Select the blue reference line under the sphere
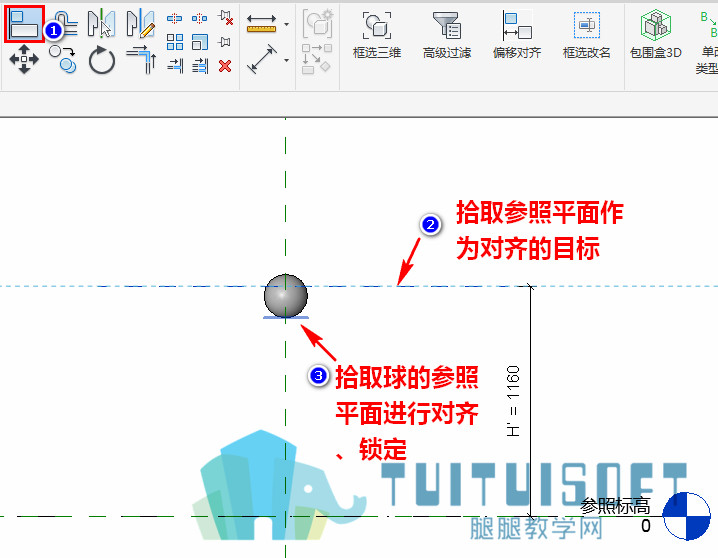 (286, 317)
